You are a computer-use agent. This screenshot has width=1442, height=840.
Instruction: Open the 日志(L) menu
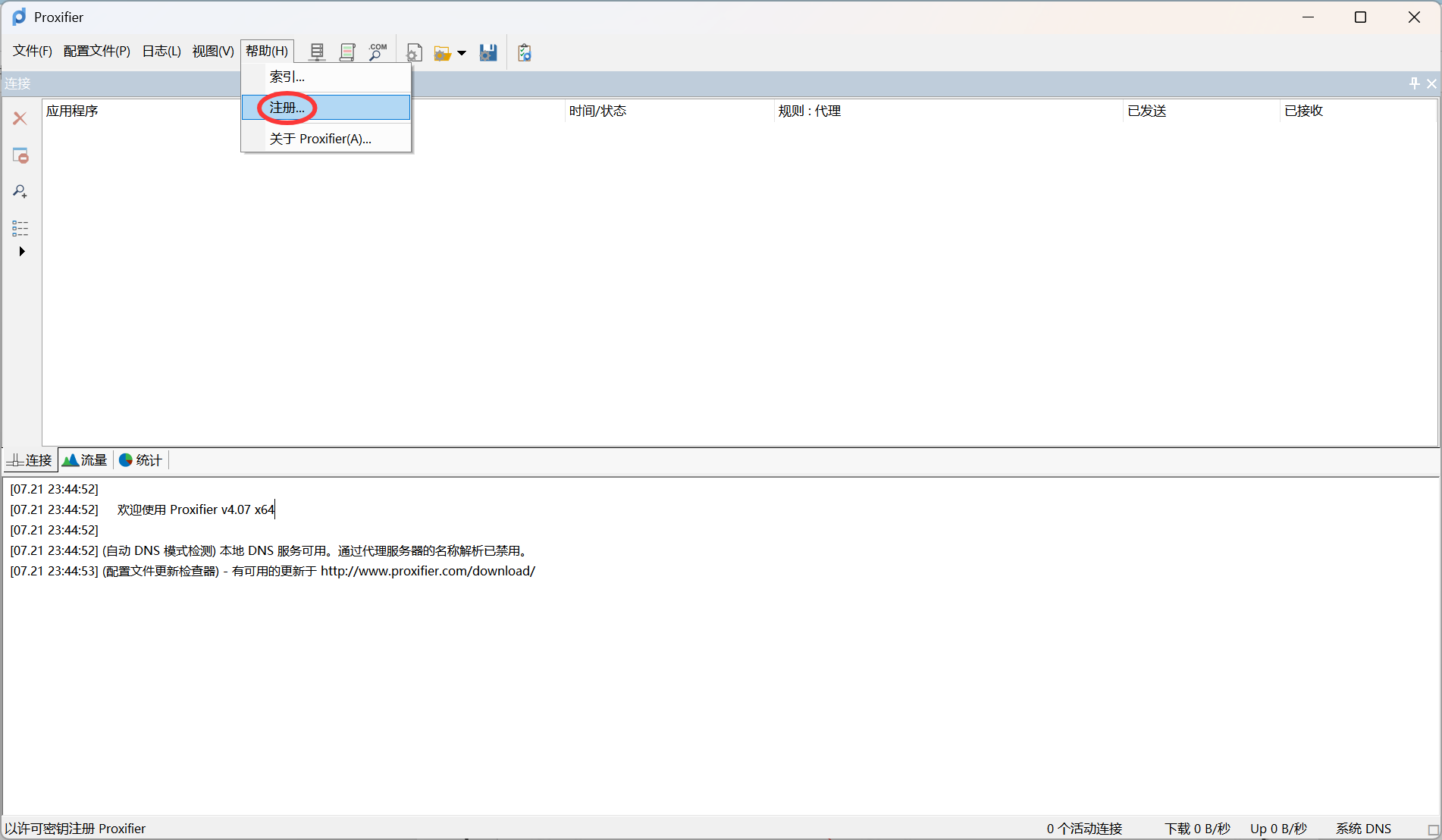tap(161, 51)
